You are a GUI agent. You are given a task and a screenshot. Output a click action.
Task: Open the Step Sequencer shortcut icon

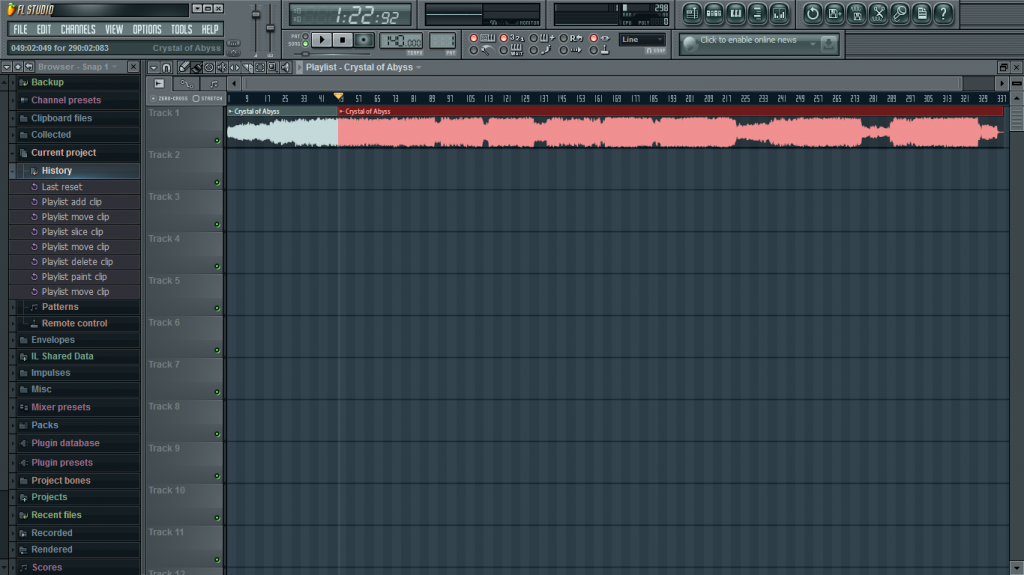tap(714, 13)
